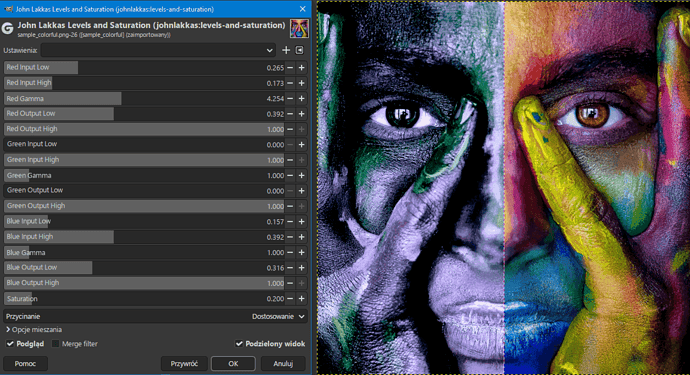The image size is (690, 375).
Task: Decrease Red Input Low value
Action: [x=290, y=68]
